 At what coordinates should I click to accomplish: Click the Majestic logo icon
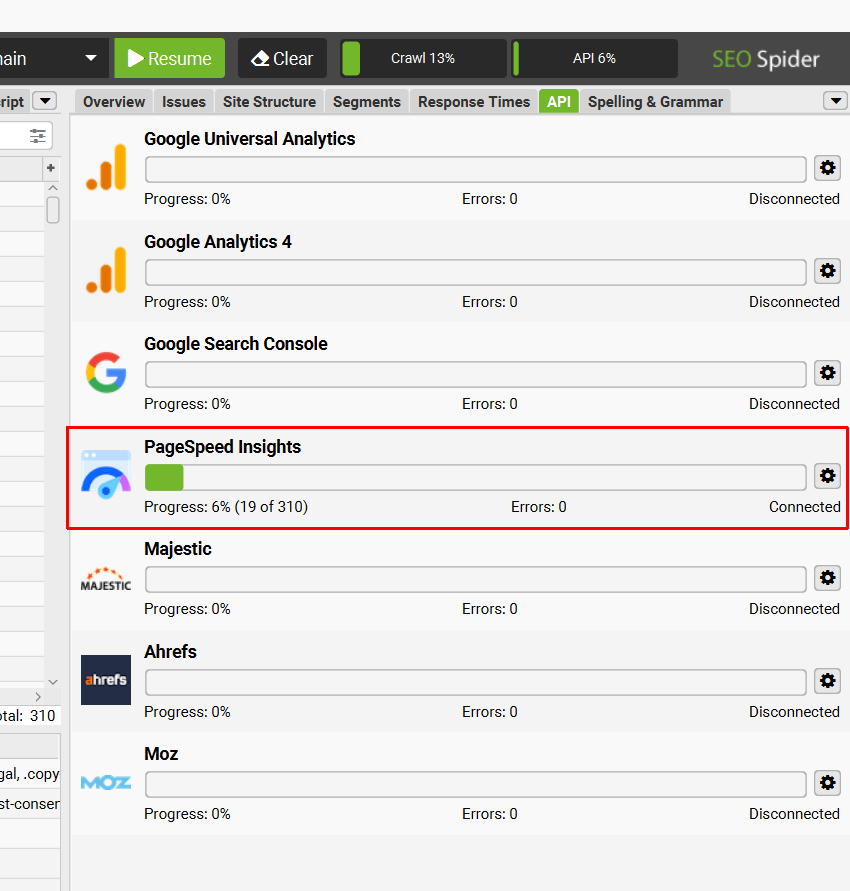(106, 579)
